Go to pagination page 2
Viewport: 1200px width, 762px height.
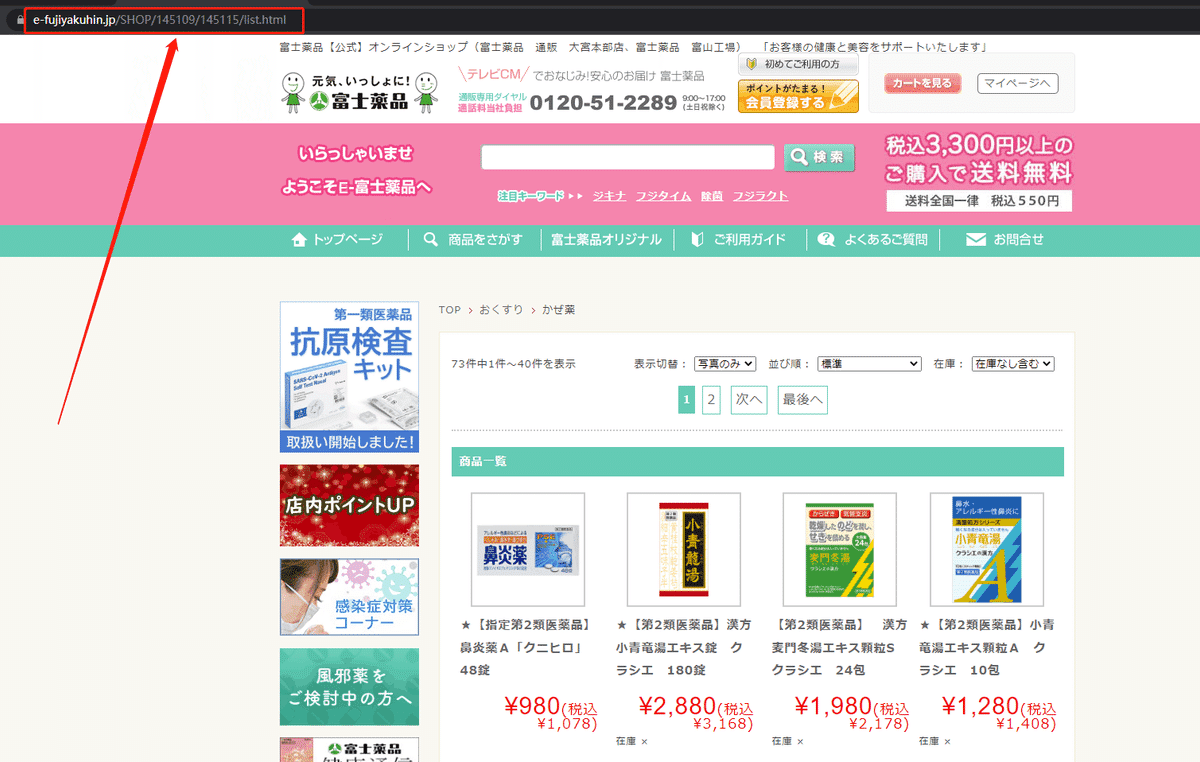[x=711, y=400]
